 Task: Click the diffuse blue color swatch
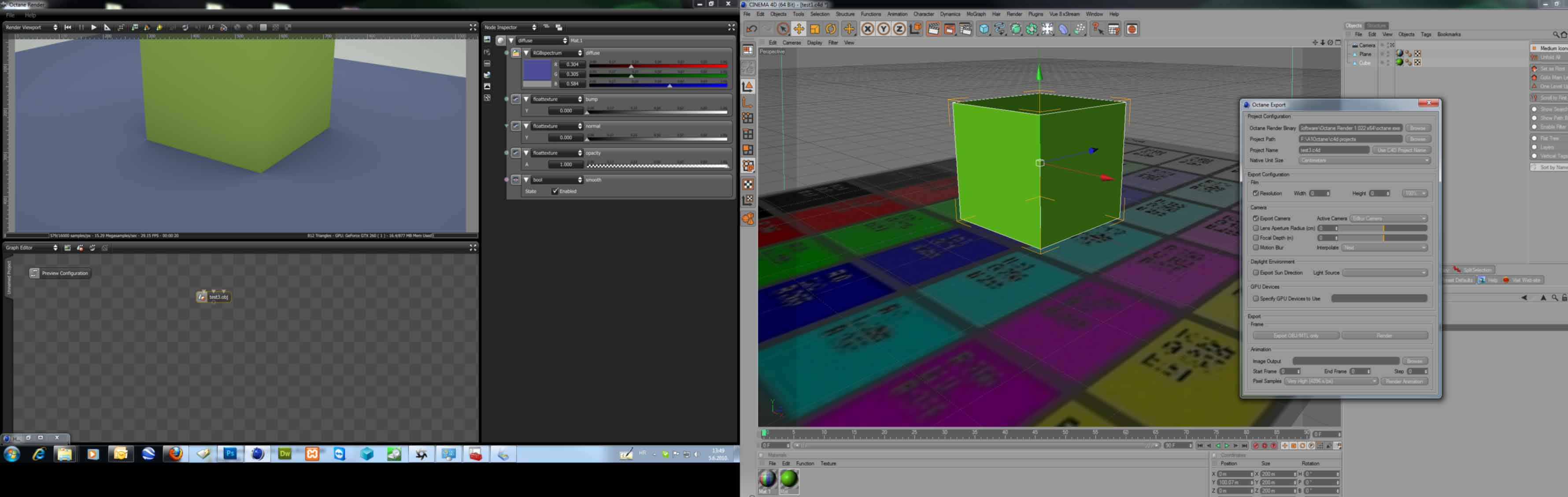(537, 70)
